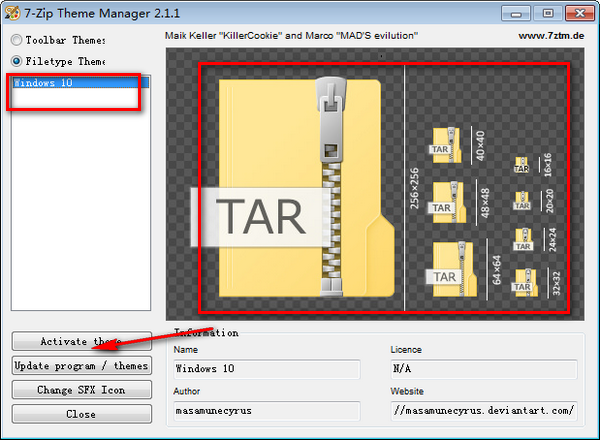The image size is (600, 440).
Task: Select the Toolbar Themes radio button
Action: [17, 40]
